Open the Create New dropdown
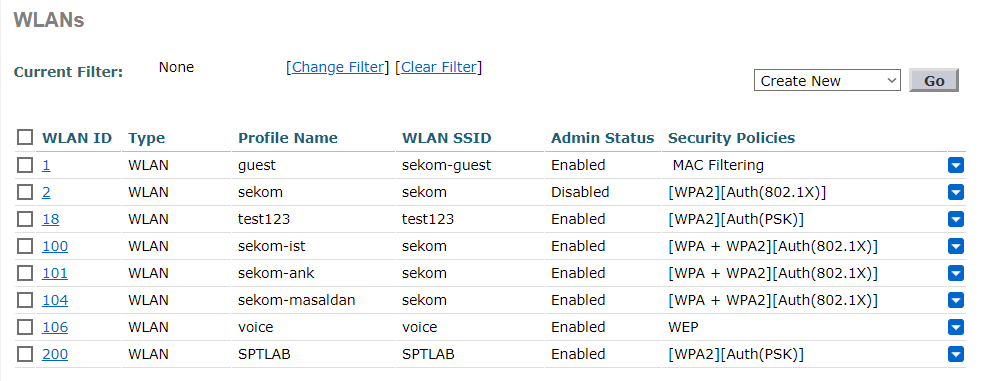Image resolution: width=983 pixels, height=381 pixels. click(x=827, y=80)
